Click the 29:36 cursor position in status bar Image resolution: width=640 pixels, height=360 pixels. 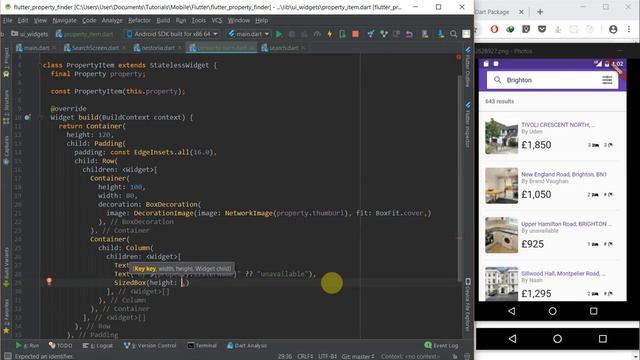coord(284,356)
